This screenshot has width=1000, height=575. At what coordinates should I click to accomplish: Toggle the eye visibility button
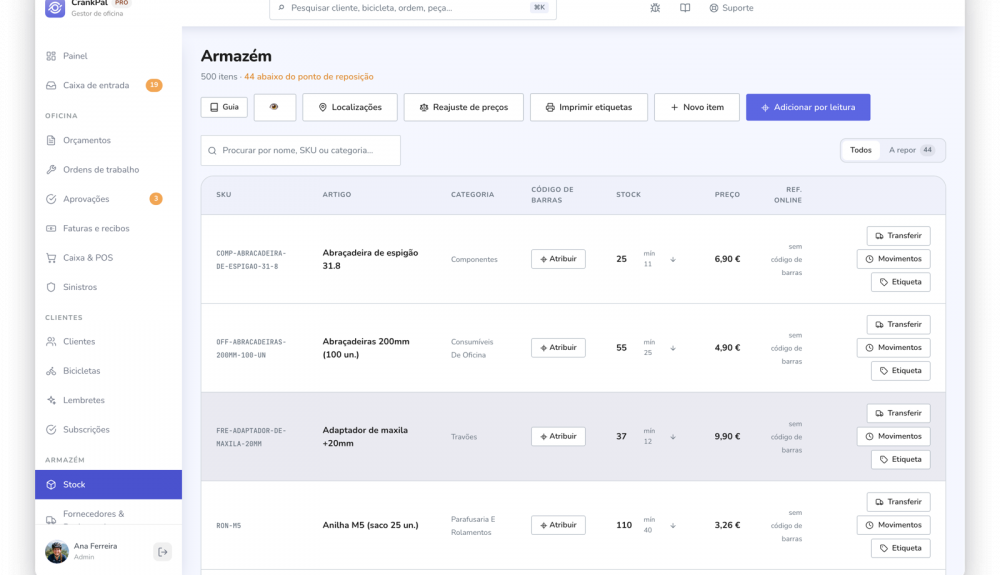[x=274, y=107]
